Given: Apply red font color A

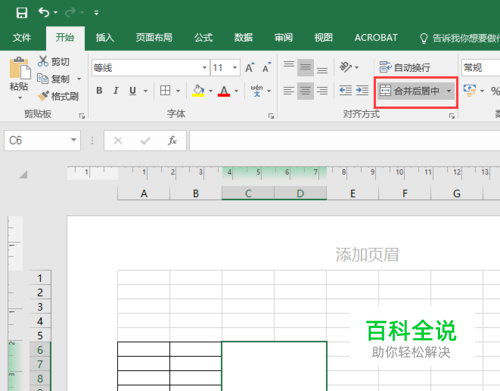Looking at the screenshot, I should point(224,90).
